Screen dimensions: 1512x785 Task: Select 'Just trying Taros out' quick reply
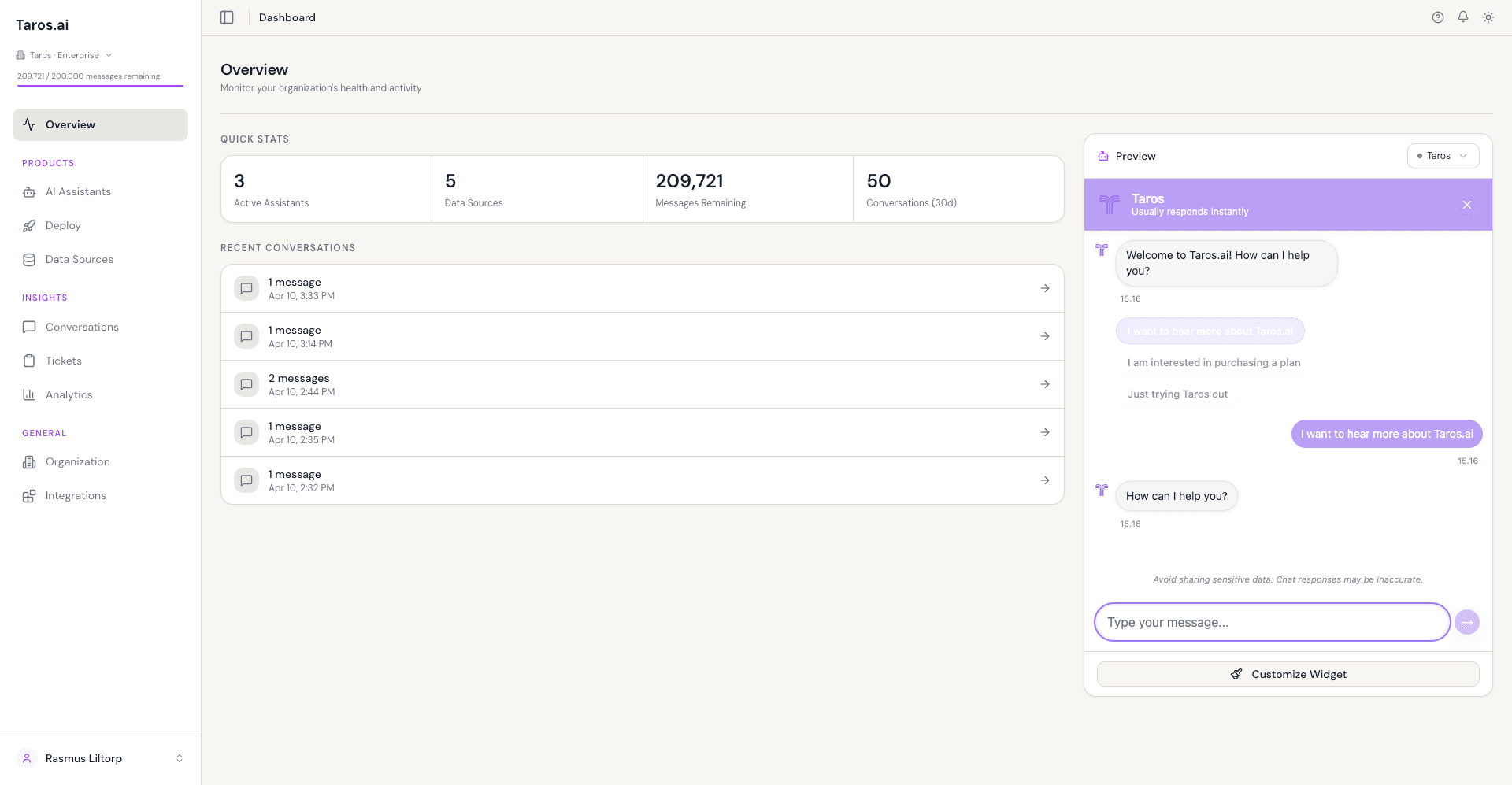(1177, 394)
